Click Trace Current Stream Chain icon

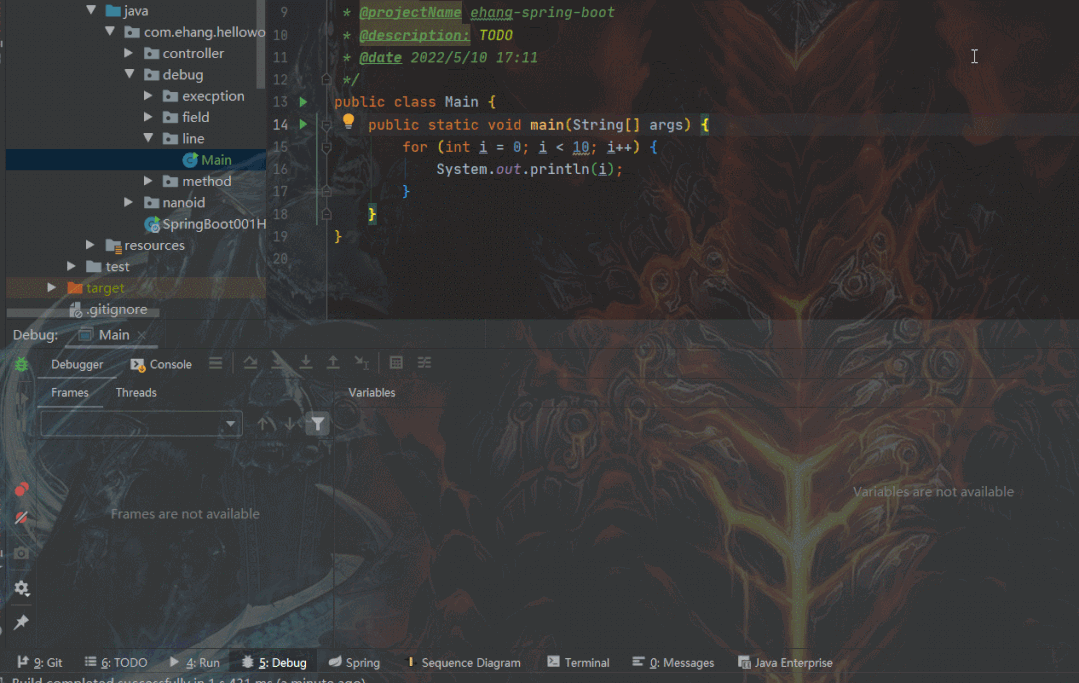(x=424, y=362)
